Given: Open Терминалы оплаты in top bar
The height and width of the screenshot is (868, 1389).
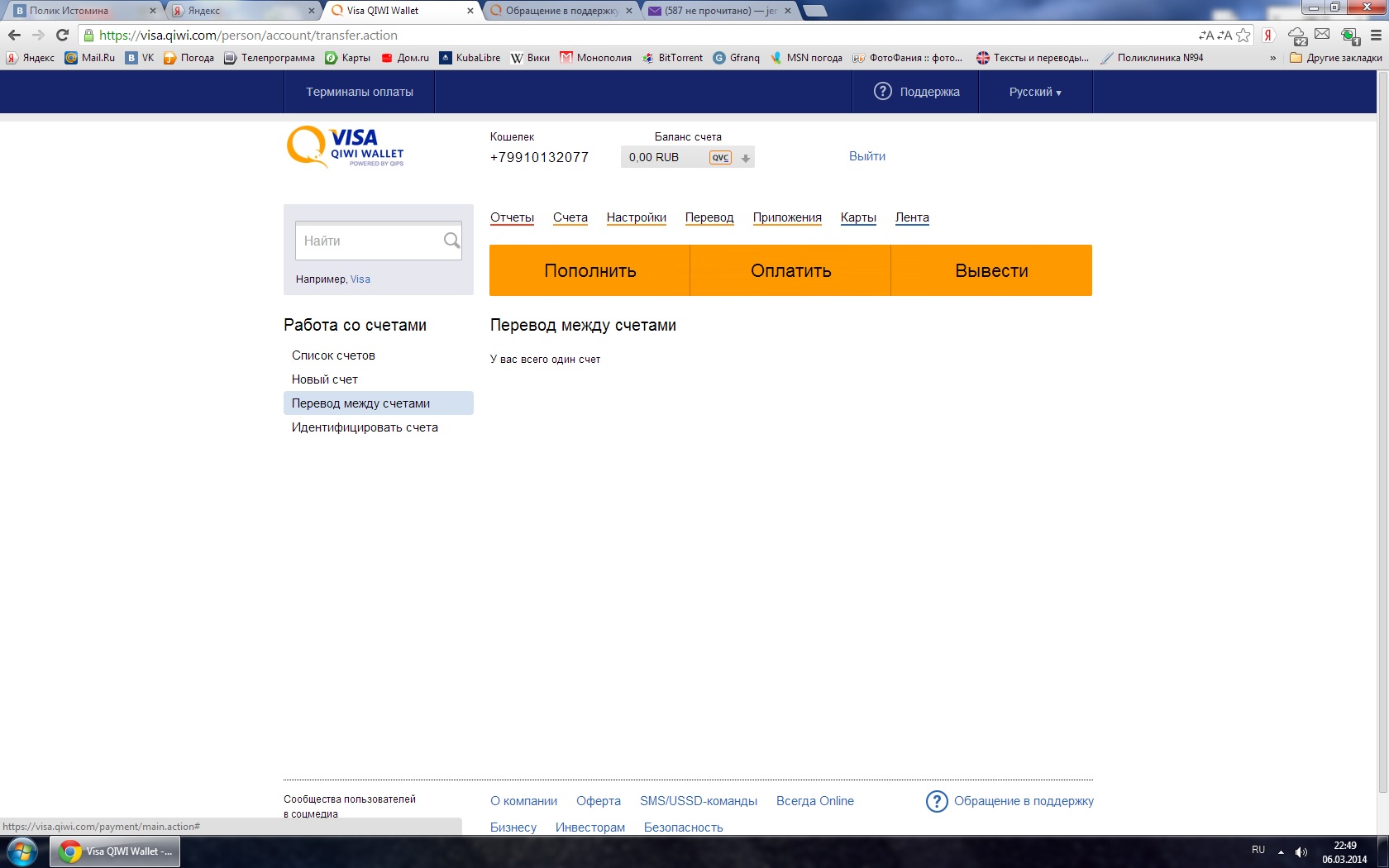Looking at the screenshot, I should point(360,92).
